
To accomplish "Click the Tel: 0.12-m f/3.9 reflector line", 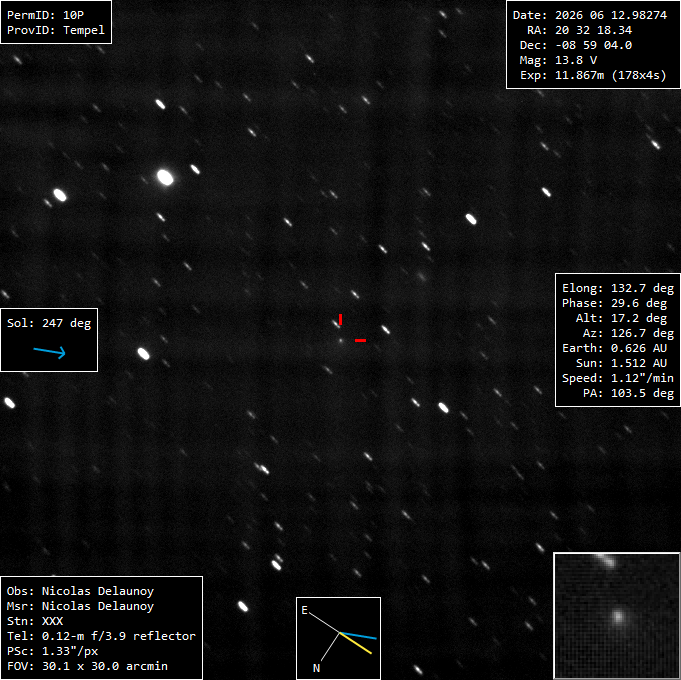I will (101, 636).
